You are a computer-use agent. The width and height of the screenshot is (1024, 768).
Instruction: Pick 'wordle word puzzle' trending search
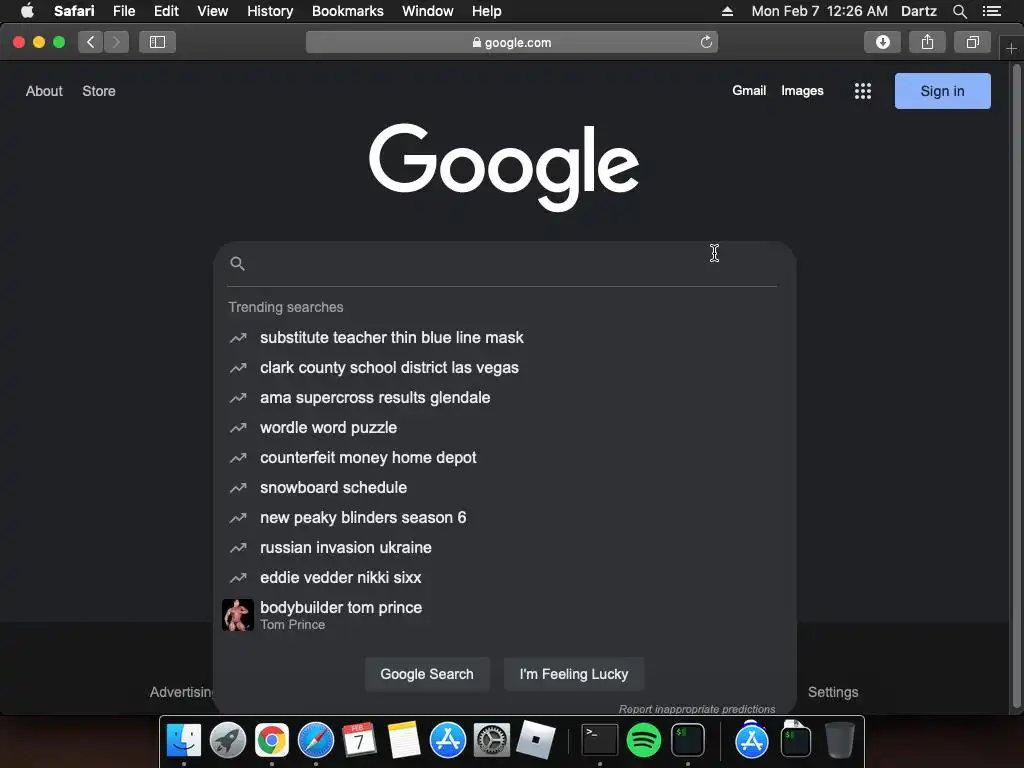[503, 428]
